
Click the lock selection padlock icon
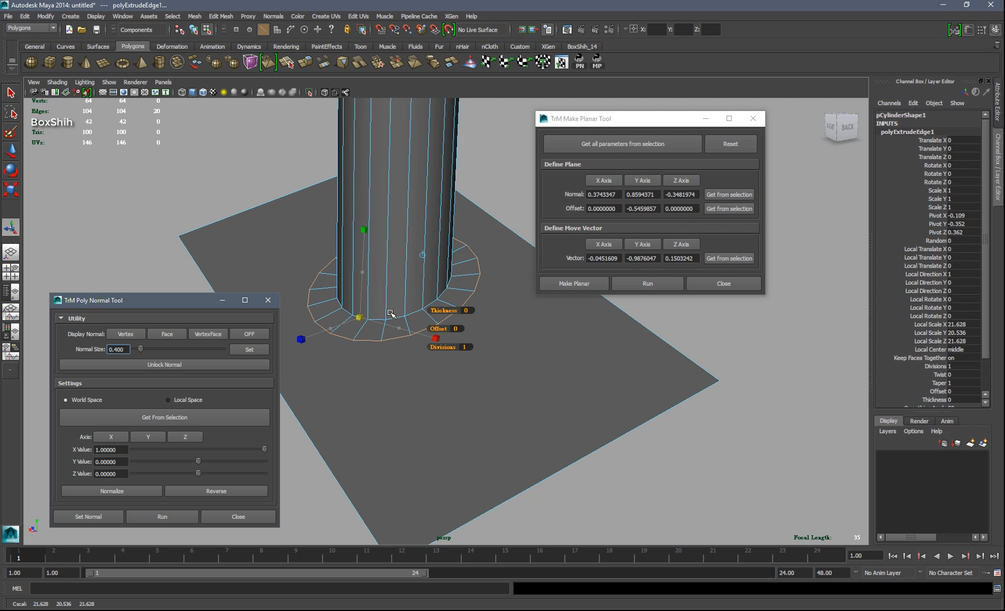347,29
